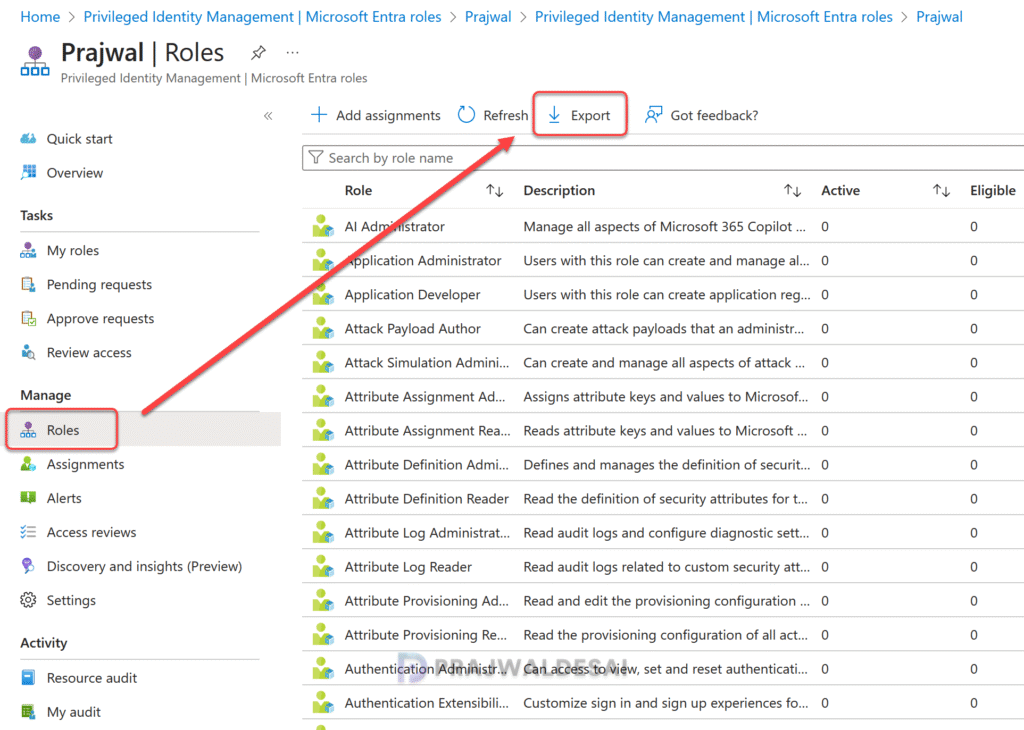Image resolution: width=1024 pixels, height=730 pixels.
Task: Open the Attribute Assignment Rea... role
Action: point(427,430)
